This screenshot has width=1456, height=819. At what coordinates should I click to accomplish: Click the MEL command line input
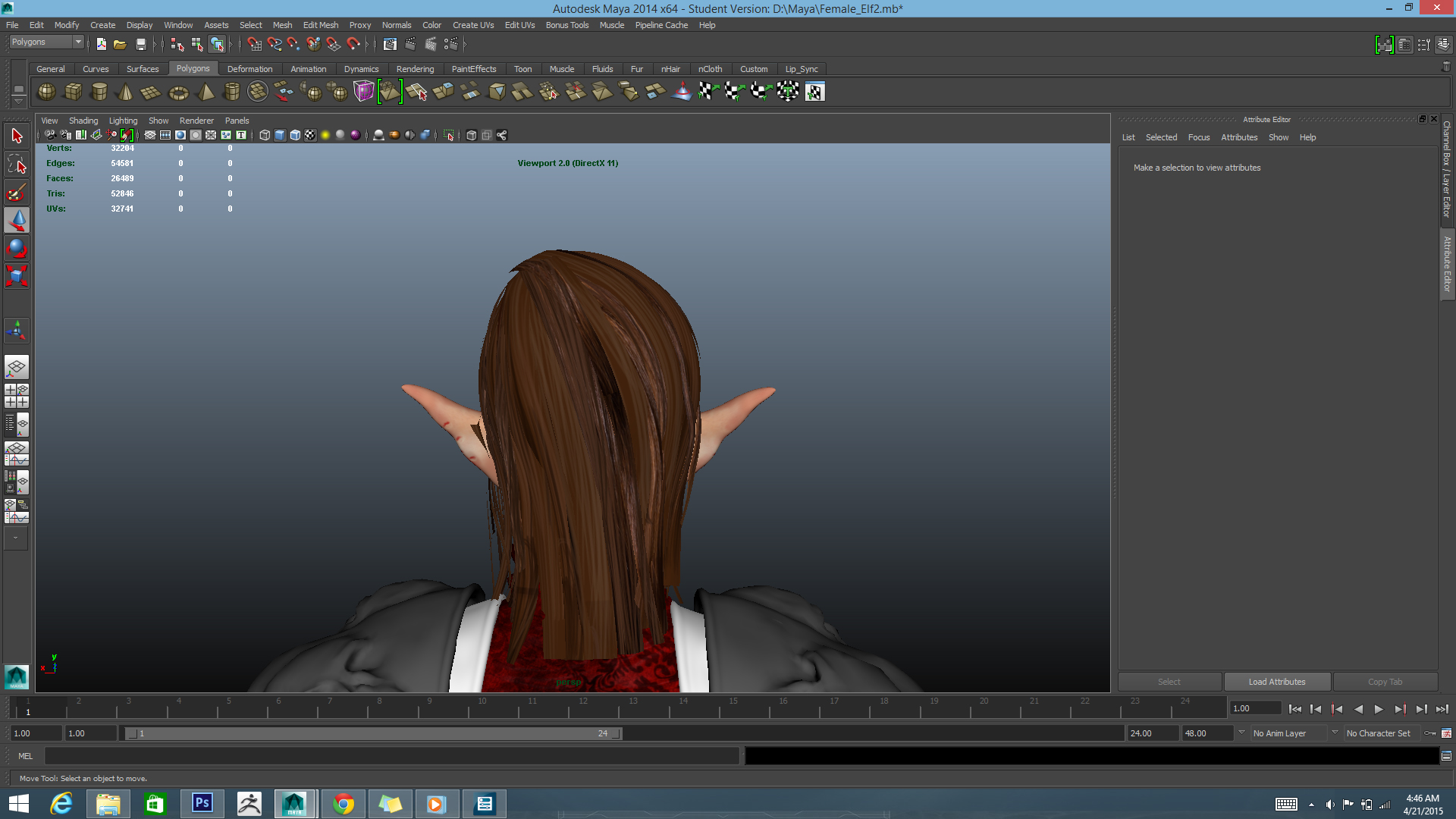391,756
